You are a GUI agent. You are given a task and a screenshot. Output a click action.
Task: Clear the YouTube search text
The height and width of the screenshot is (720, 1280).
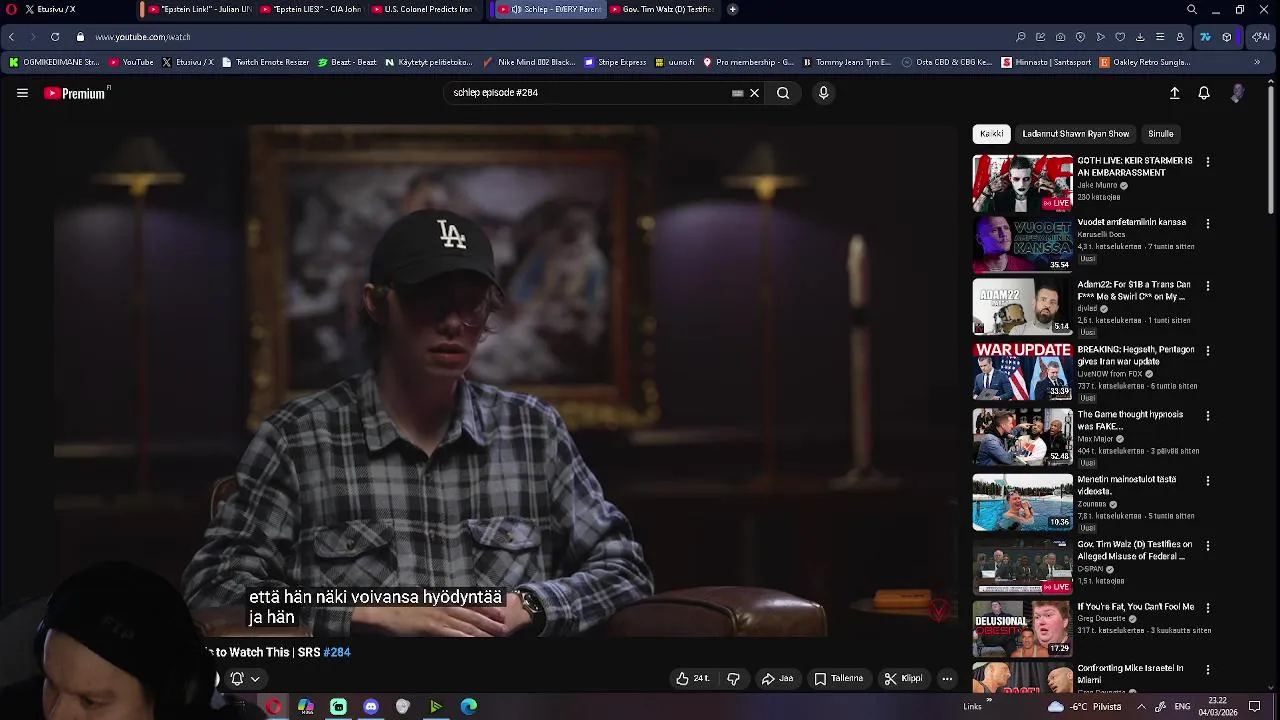point(755,93)
